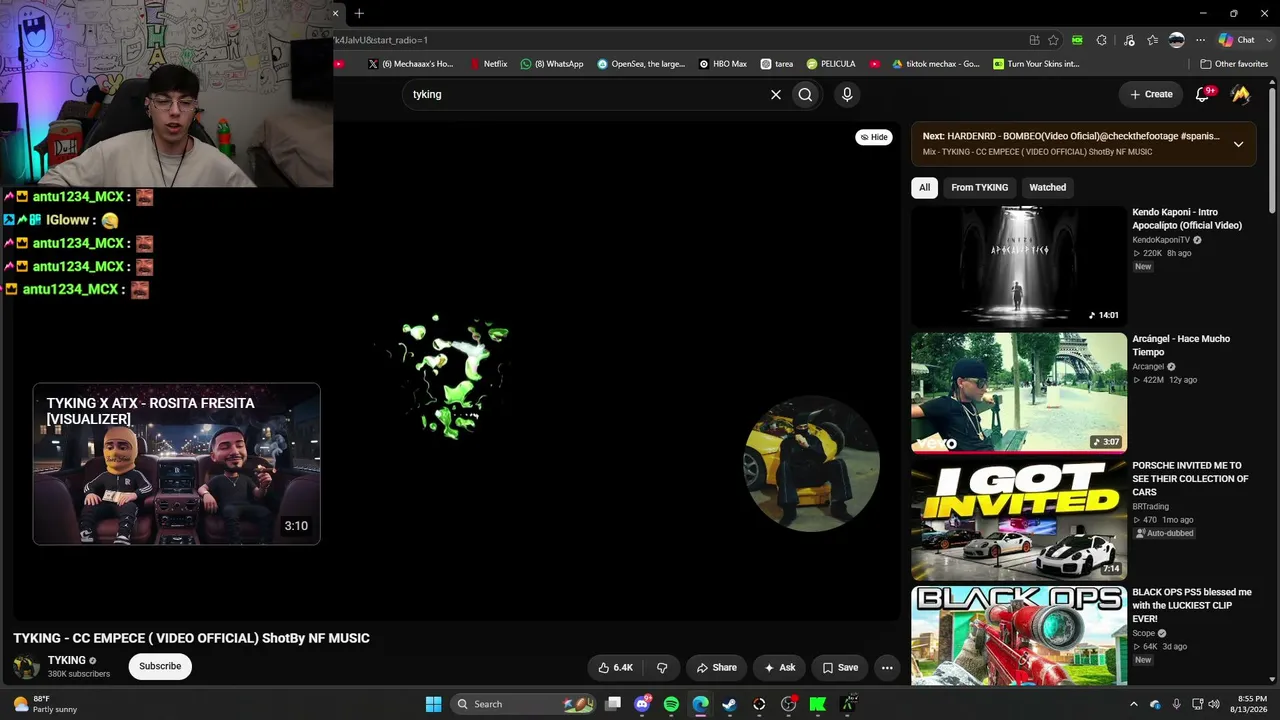This screenshot has width=1280, height=720.
Task: Open Copilot Chat in the browser
Action: (x=1236, y=40)
